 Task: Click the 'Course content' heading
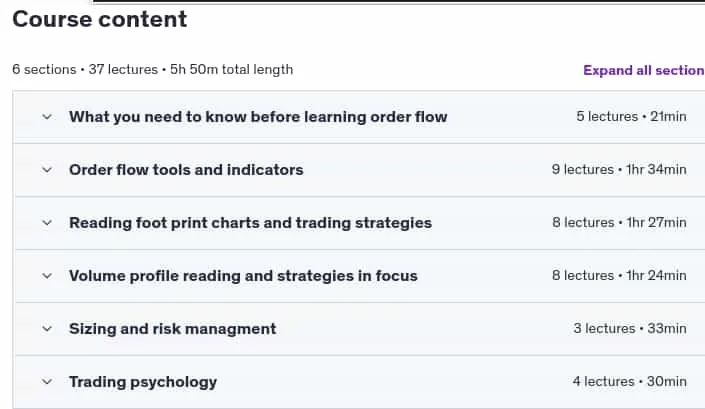coord(99,19)
